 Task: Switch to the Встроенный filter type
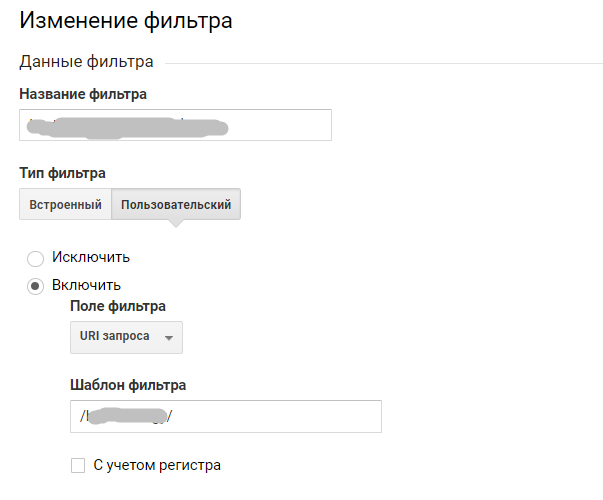click(65, 204)
